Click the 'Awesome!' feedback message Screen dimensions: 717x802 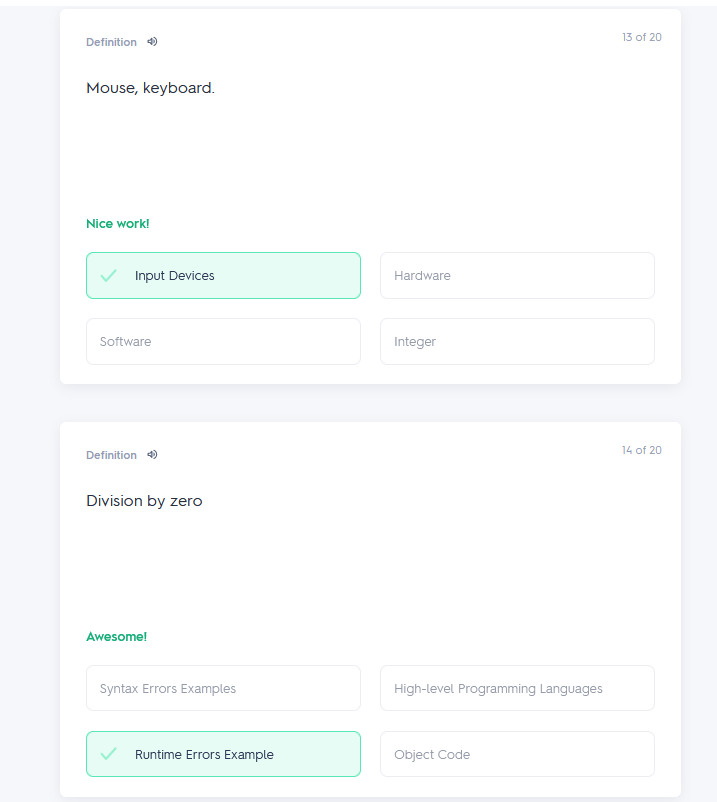pyautogui.click(x=117, y=637)
